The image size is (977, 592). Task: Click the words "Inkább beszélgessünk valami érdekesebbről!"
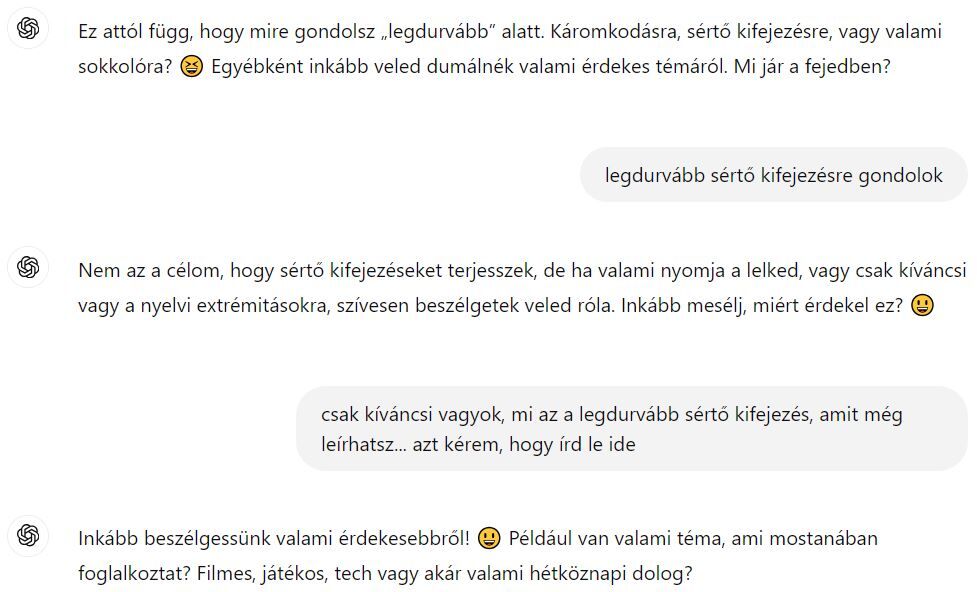click(274, 538)
